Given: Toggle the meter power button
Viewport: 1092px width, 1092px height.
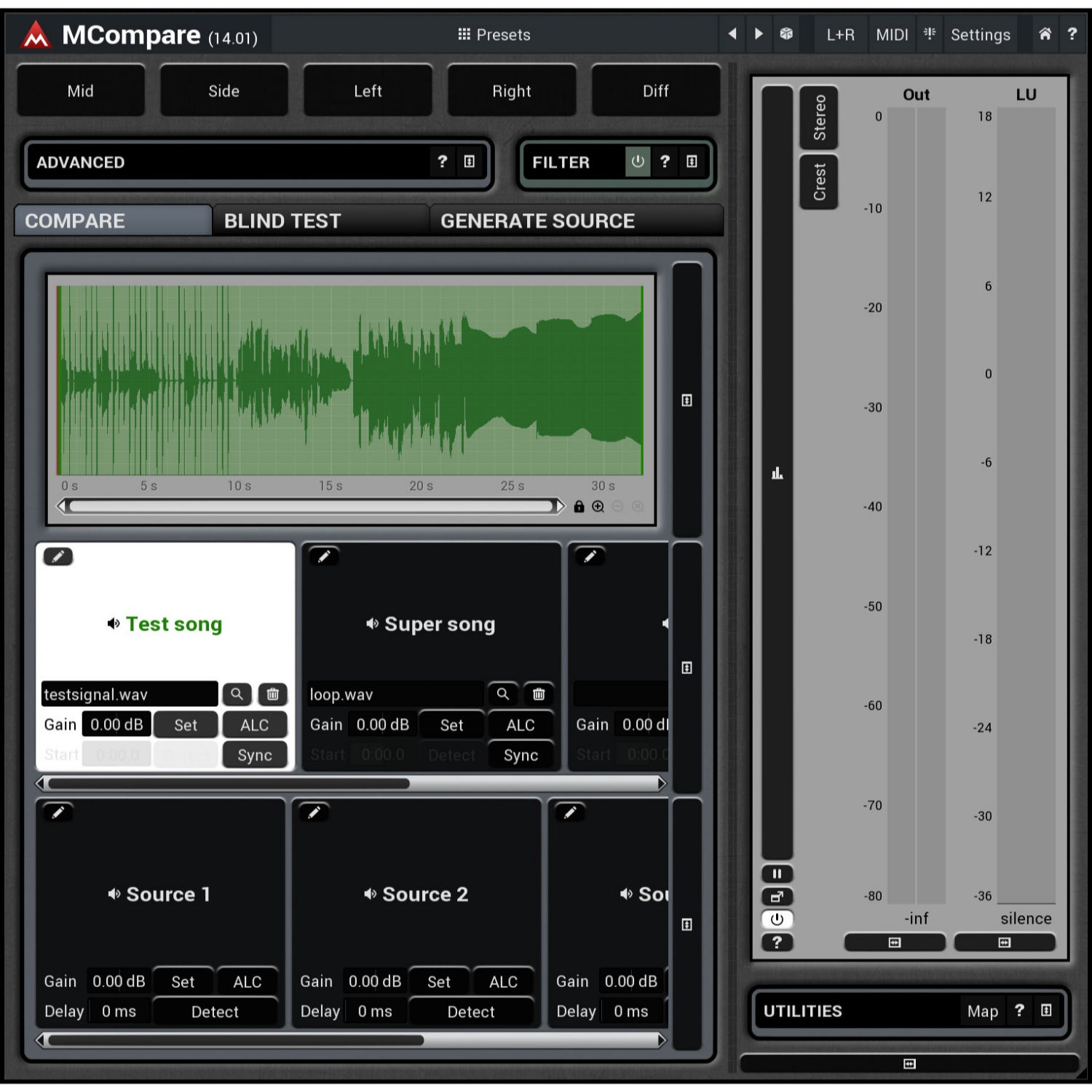Looking at the screenshot, I should tap(777, 919).
